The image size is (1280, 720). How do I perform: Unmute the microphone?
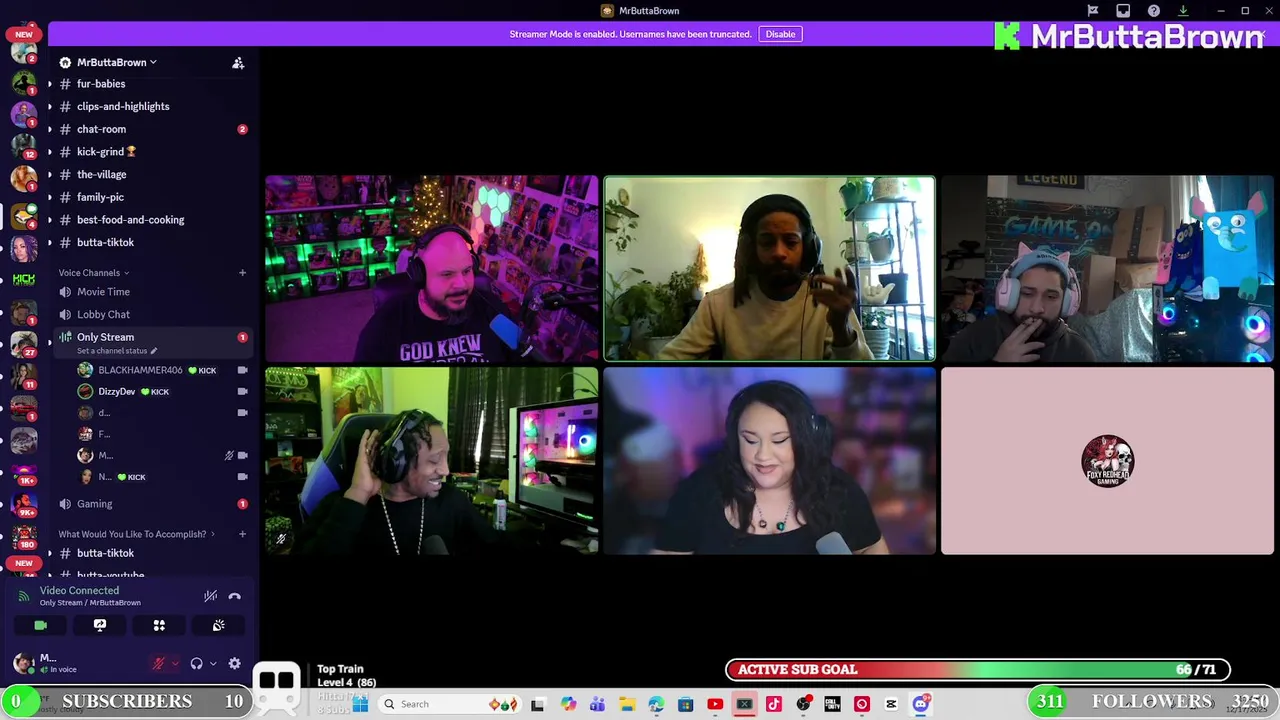(x=158, y=663)
